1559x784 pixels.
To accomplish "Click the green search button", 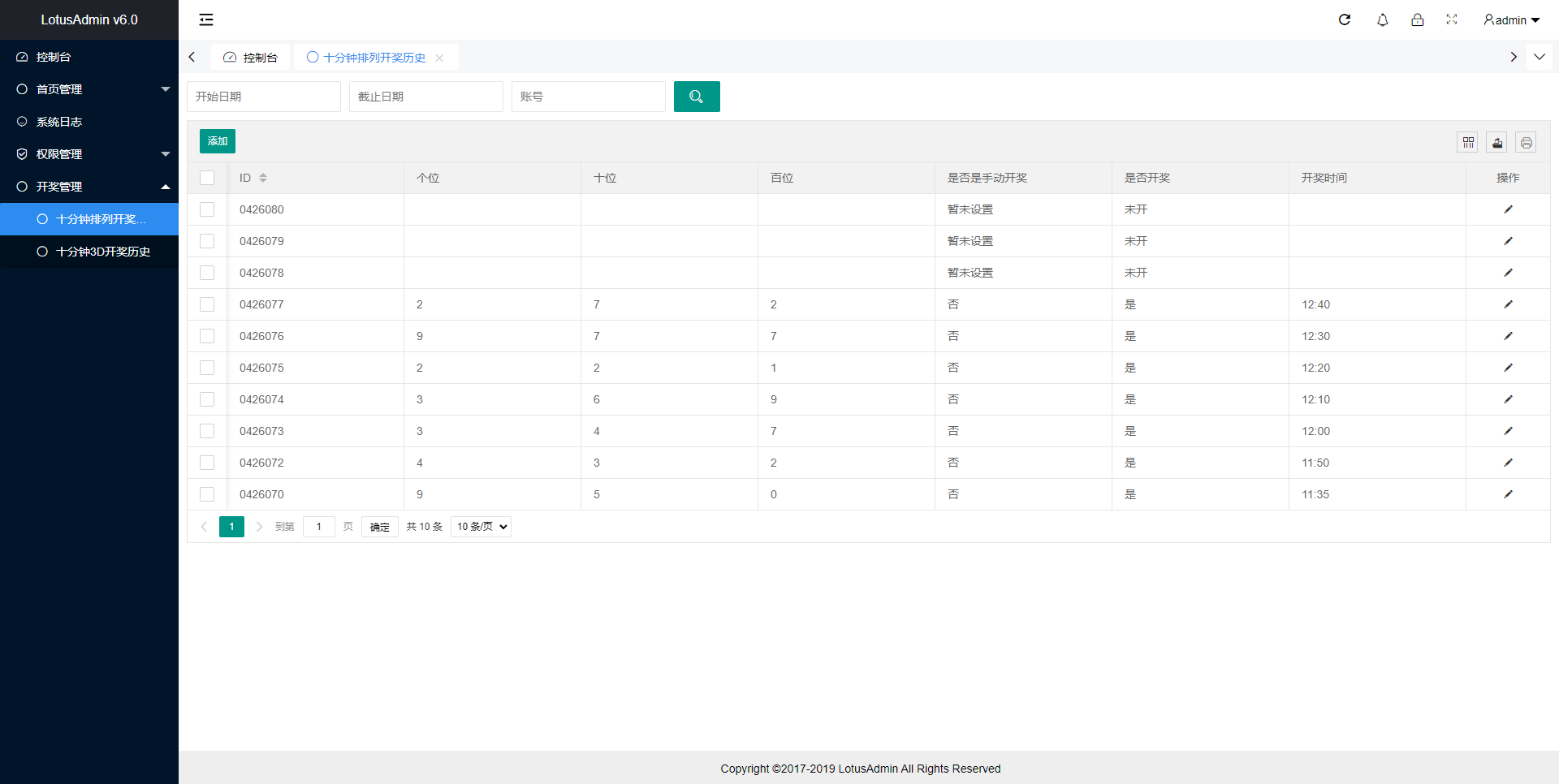I will [696, 97].
